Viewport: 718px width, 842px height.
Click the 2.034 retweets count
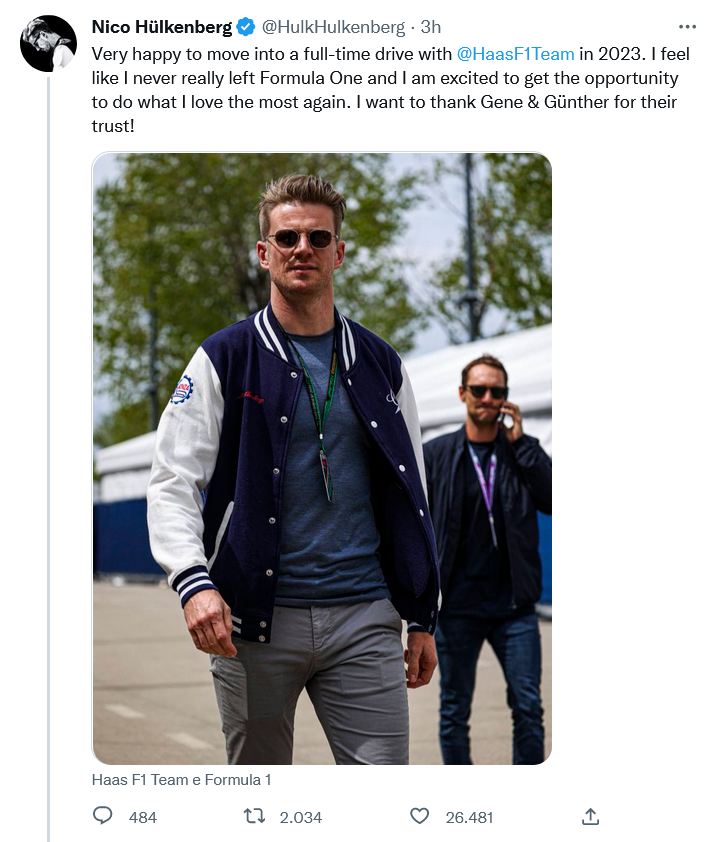point(301,817)
